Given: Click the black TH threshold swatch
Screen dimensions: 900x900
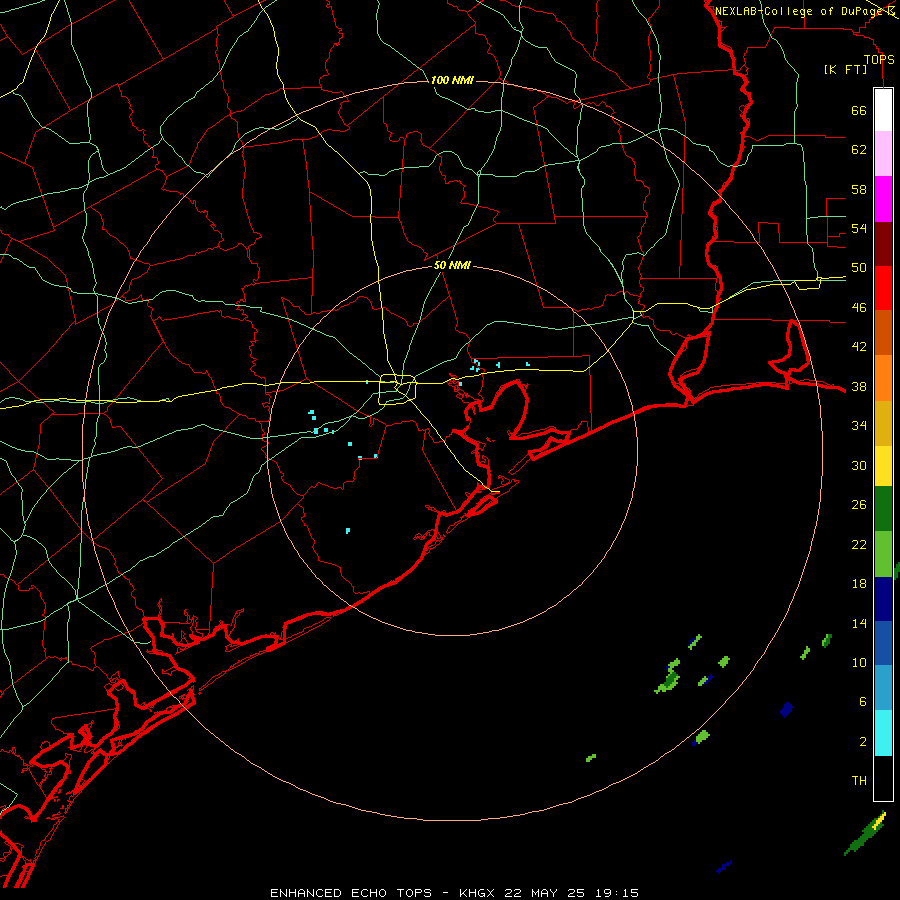Looking at the screenshot, I should (x=883, y=778).
